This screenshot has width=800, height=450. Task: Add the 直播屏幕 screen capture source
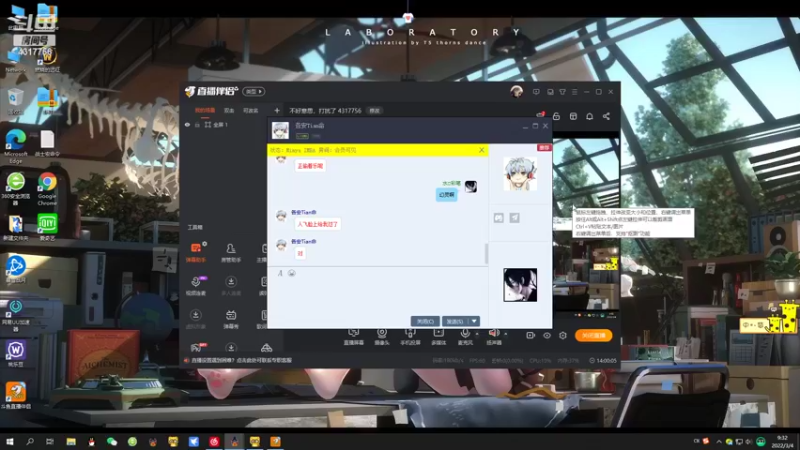tap(353, 337)
